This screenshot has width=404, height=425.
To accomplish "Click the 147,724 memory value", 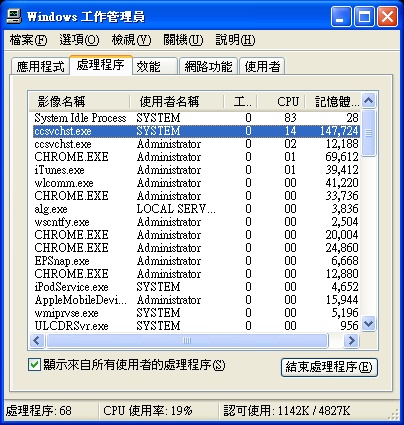I will 339,131.
